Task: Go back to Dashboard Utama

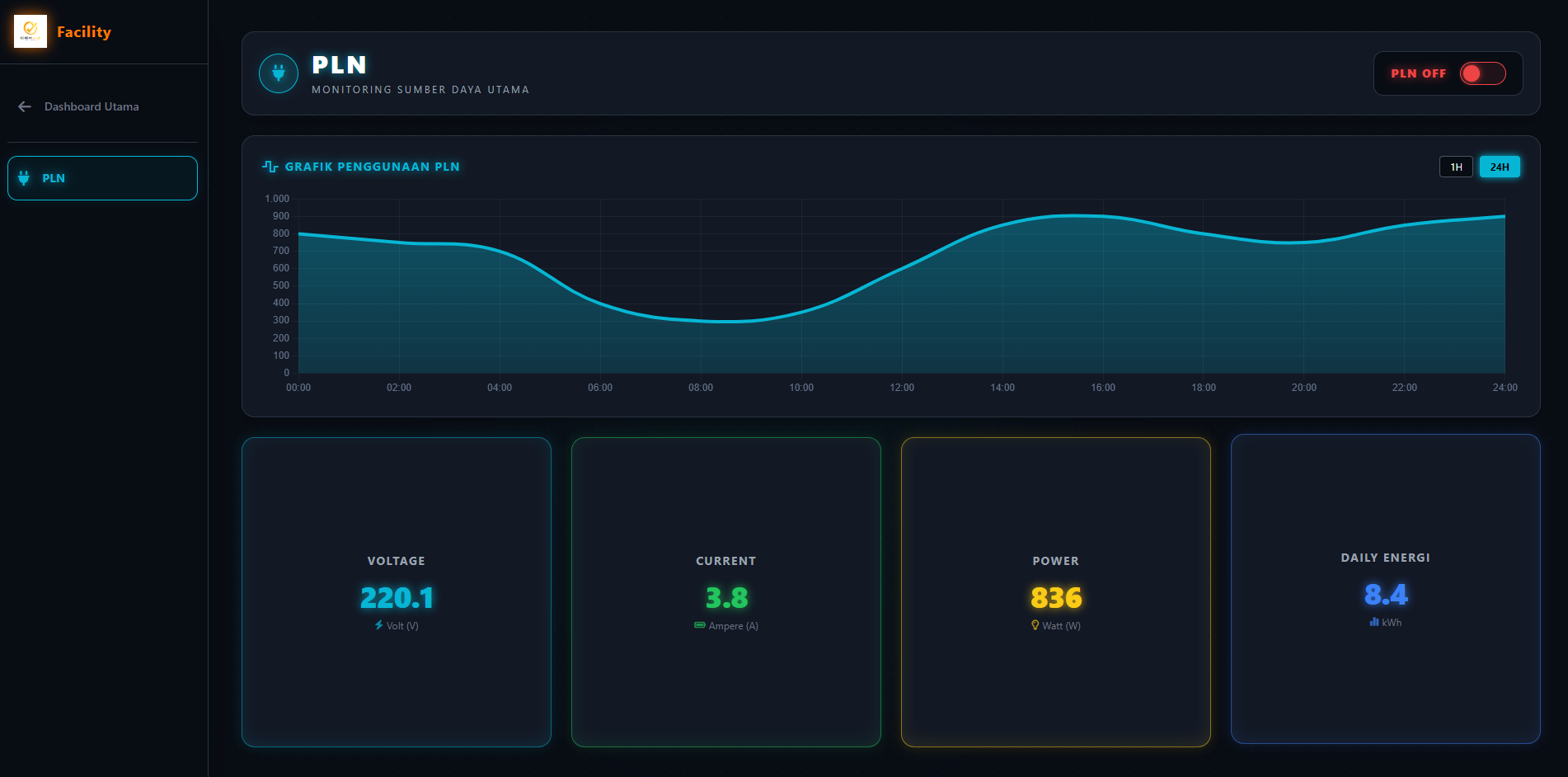Action: (x=92, y=106)
